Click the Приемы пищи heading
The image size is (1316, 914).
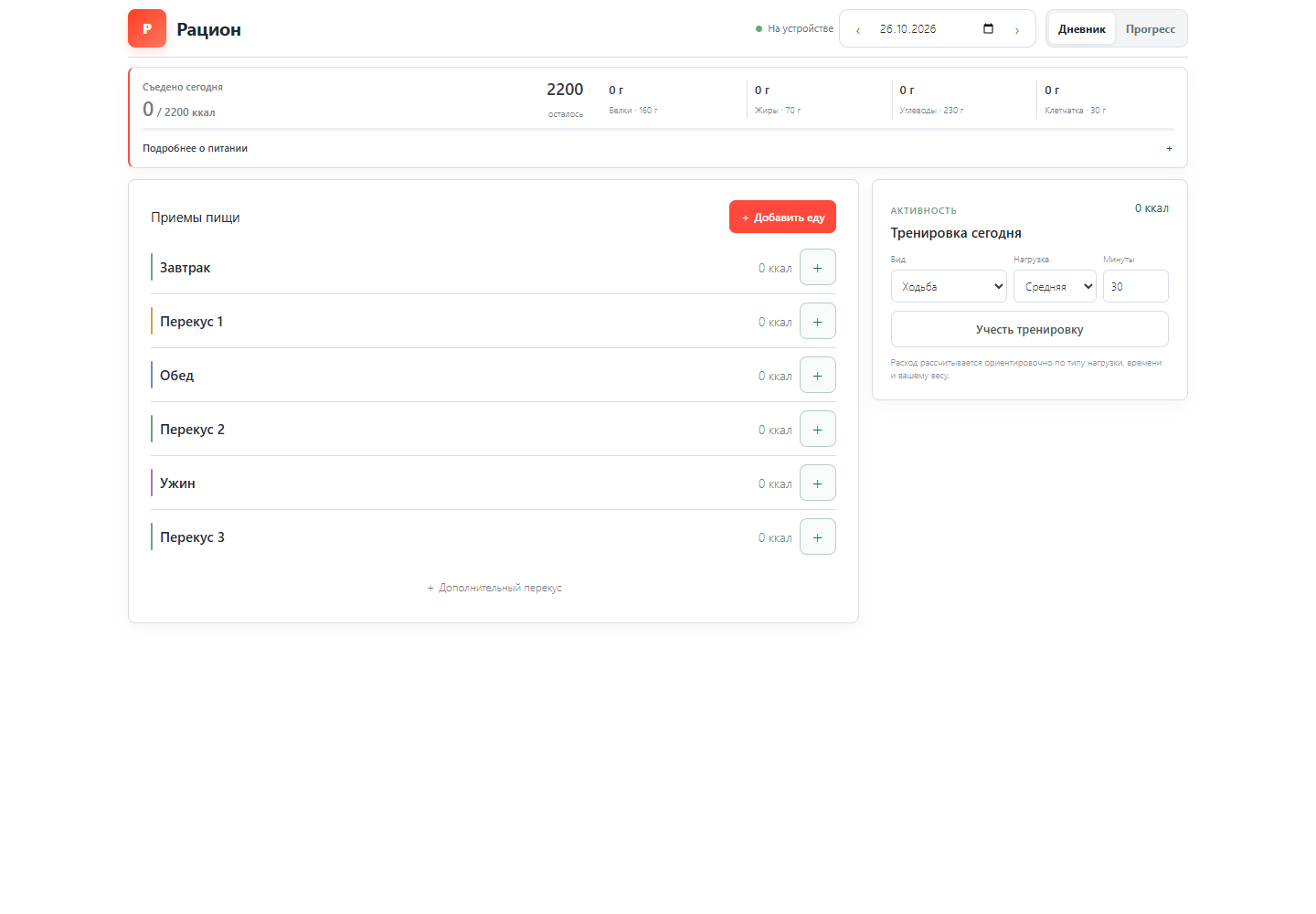click(x=196, y=218)
